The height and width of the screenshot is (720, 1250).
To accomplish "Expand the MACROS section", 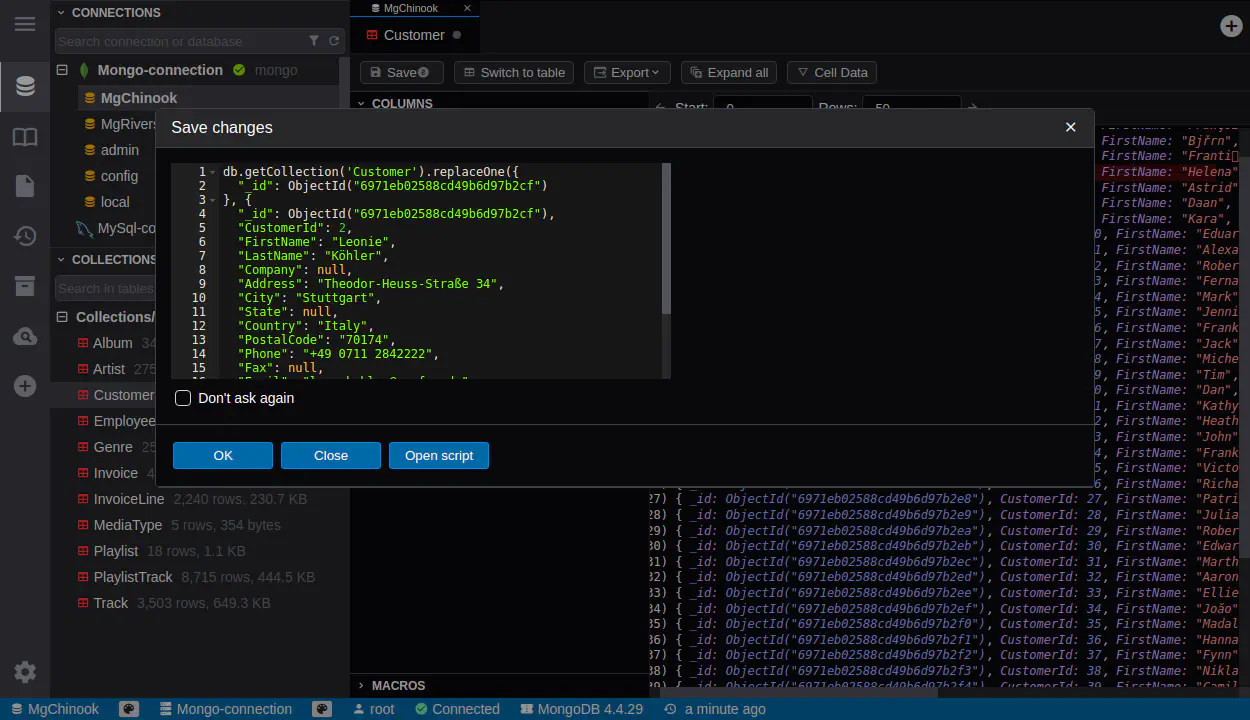I will (361, 686).
